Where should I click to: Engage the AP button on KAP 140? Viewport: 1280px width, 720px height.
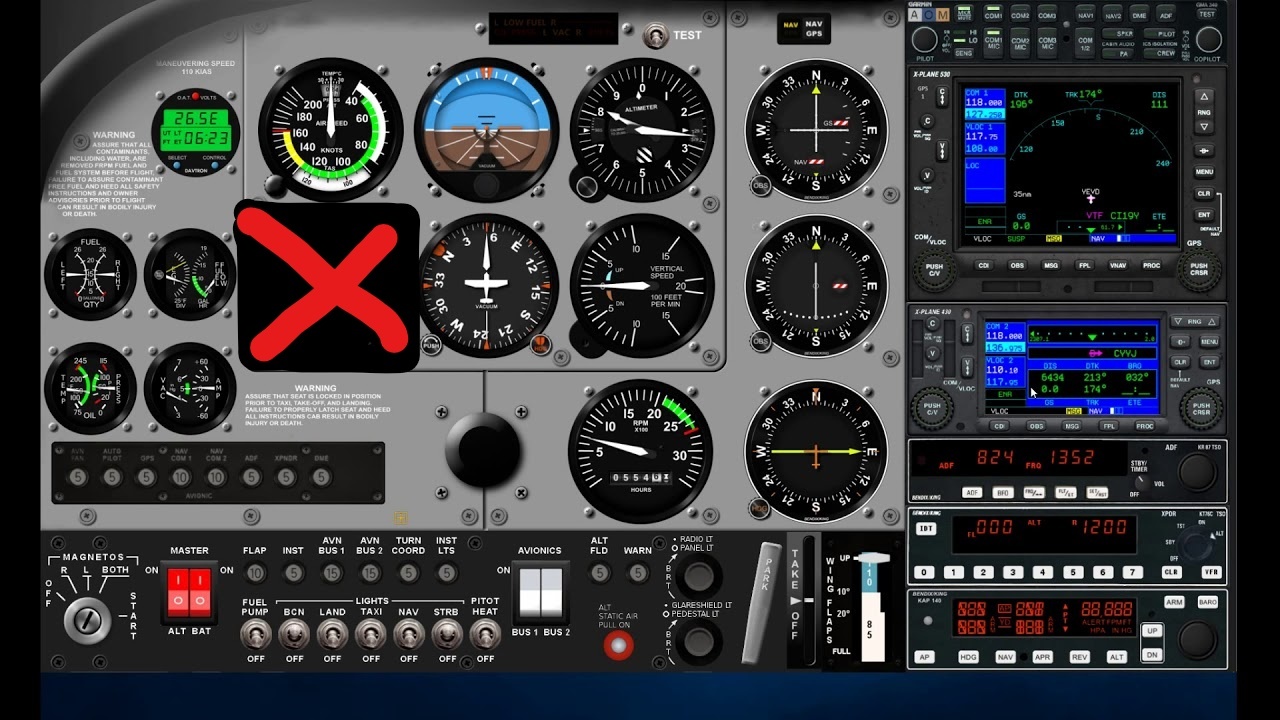pyautogui.click(x=925, y=657)
